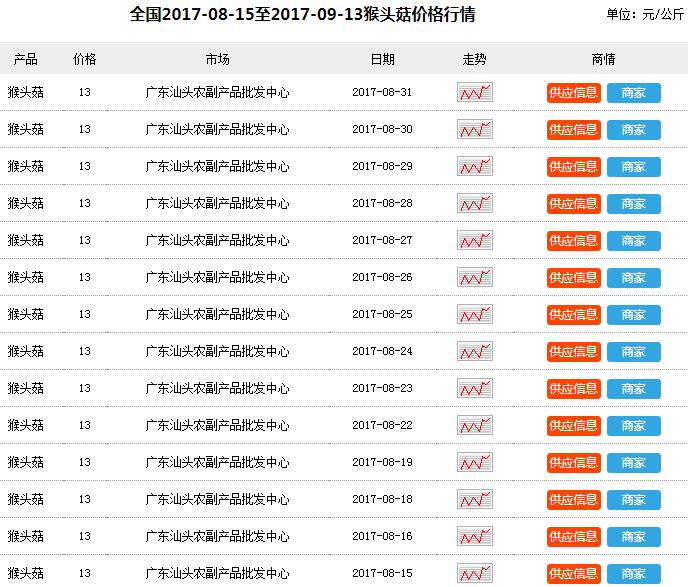Open 商家 button for 2017-08-29 row
Screen dimensions: 688x587
point(633,167)
